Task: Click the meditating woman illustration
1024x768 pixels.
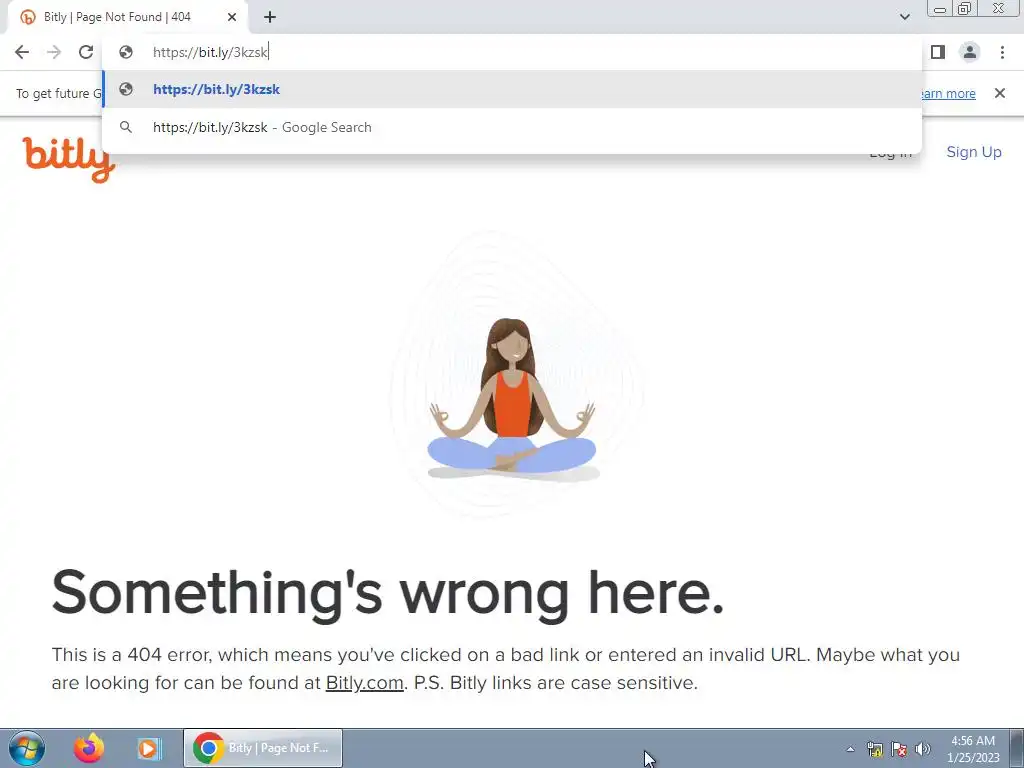Action: point(512,398)
